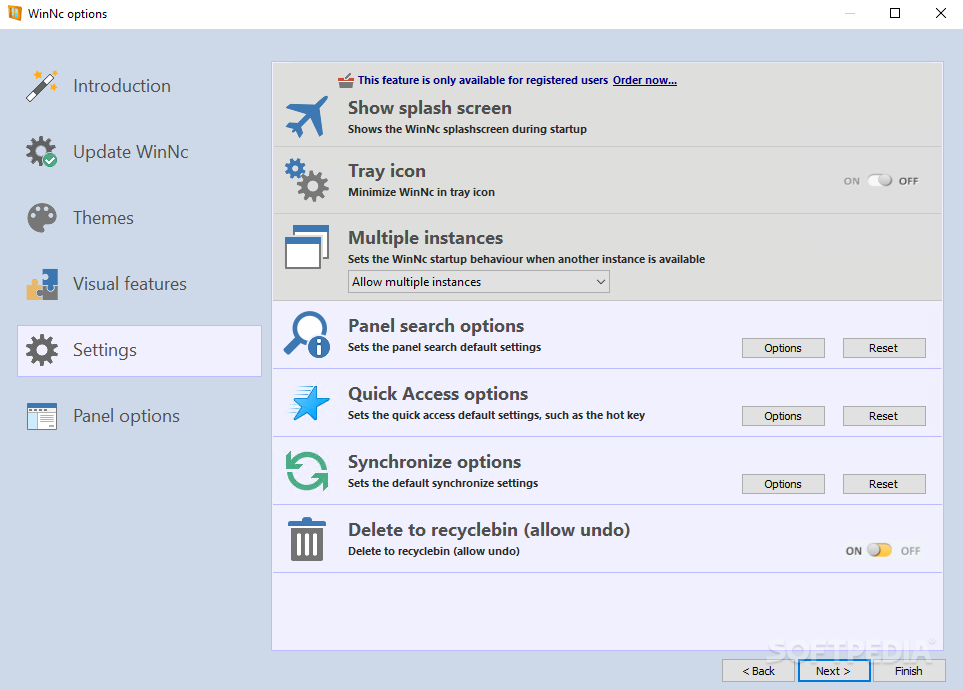Click 'Minimize WinNc in tray icon' text
963x690 pixels.
[421, 192]
